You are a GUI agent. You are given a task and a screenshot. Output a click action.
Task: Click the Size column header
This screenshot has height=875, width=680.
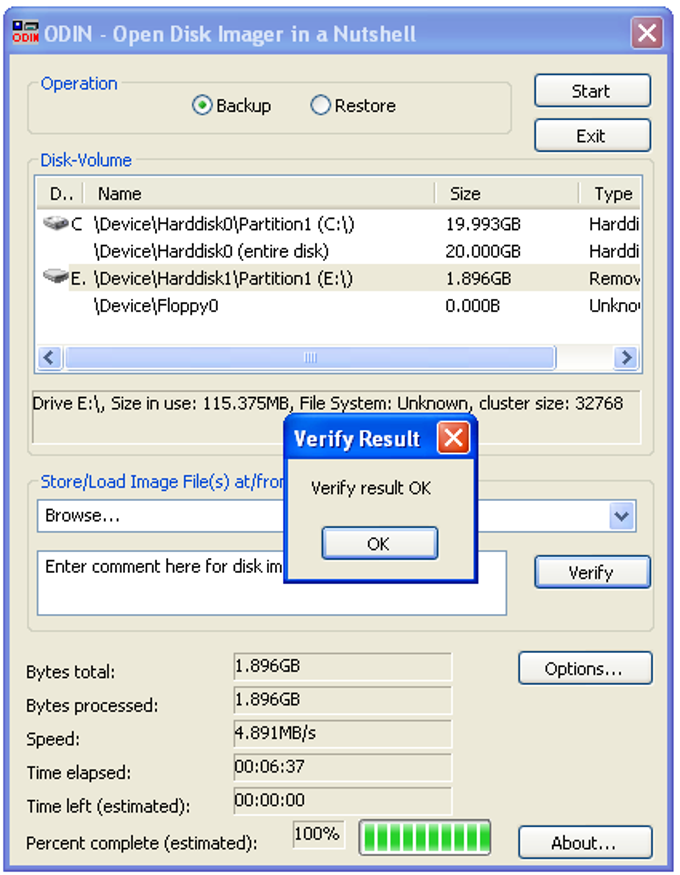coord(507,194)
